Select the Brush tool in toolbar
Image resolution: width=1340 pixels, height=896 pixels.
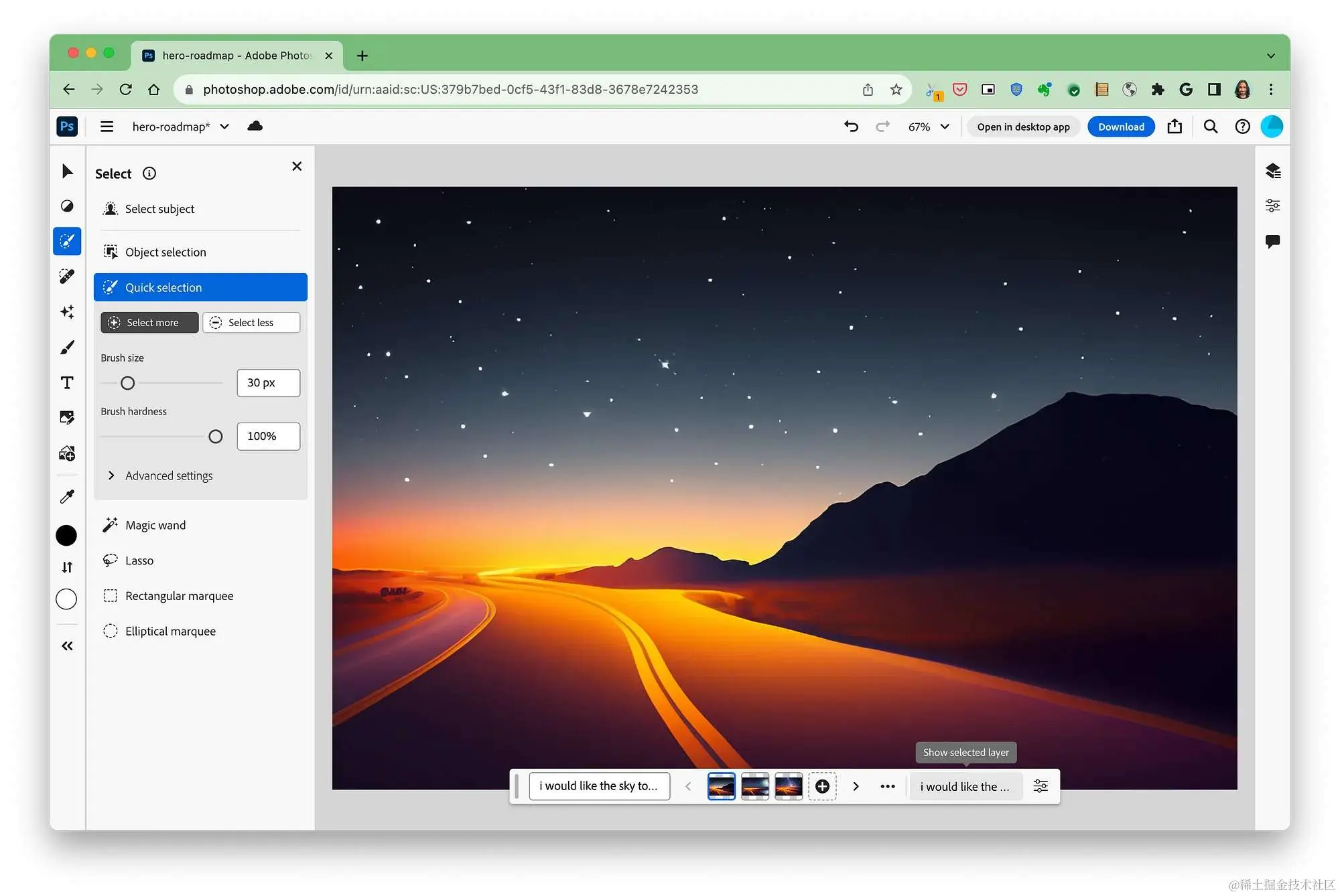coord(67,347)
